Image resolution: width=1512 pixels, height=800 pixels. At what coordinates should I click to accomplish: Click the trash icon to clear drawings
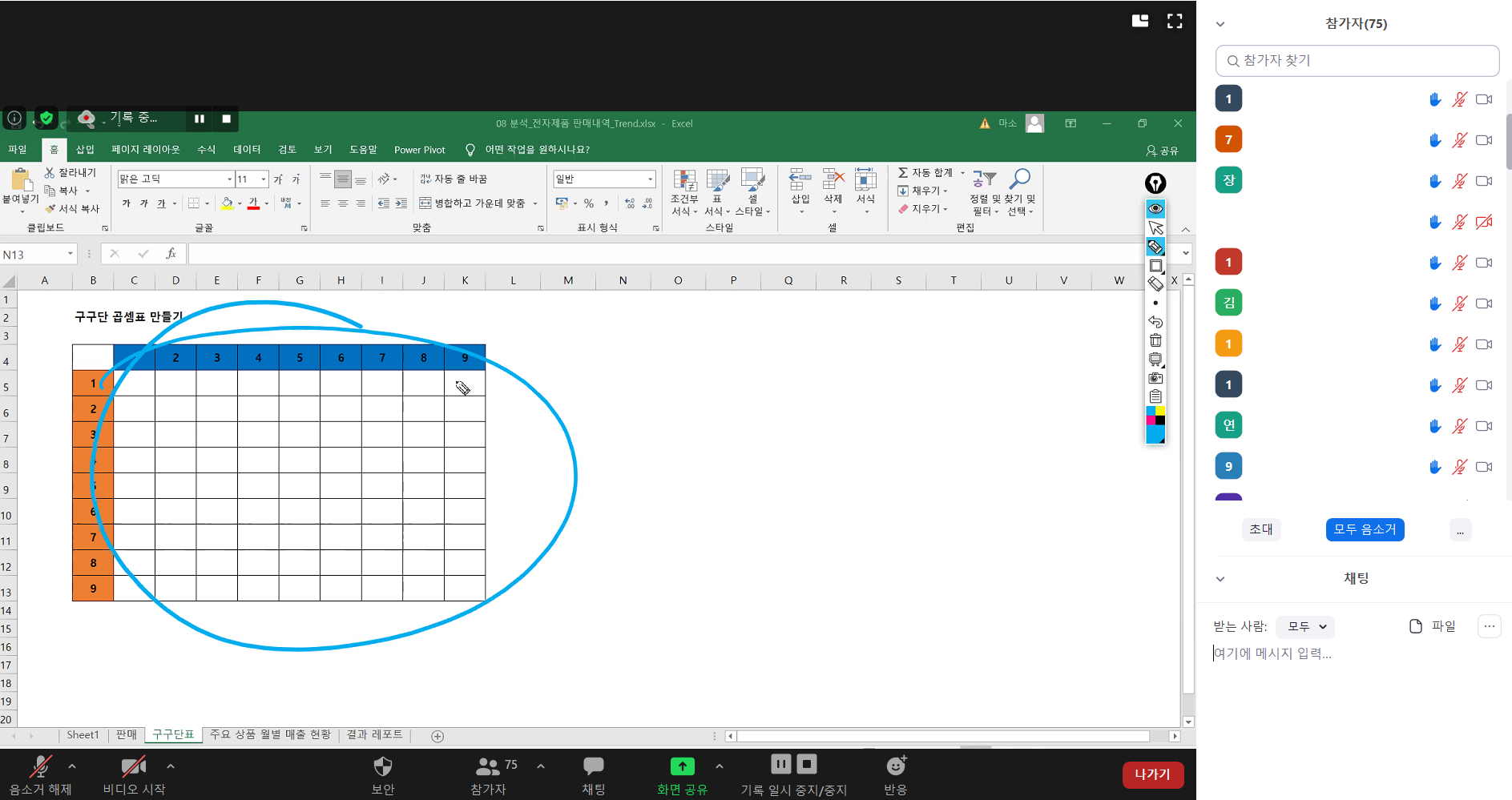(1155, 341)
